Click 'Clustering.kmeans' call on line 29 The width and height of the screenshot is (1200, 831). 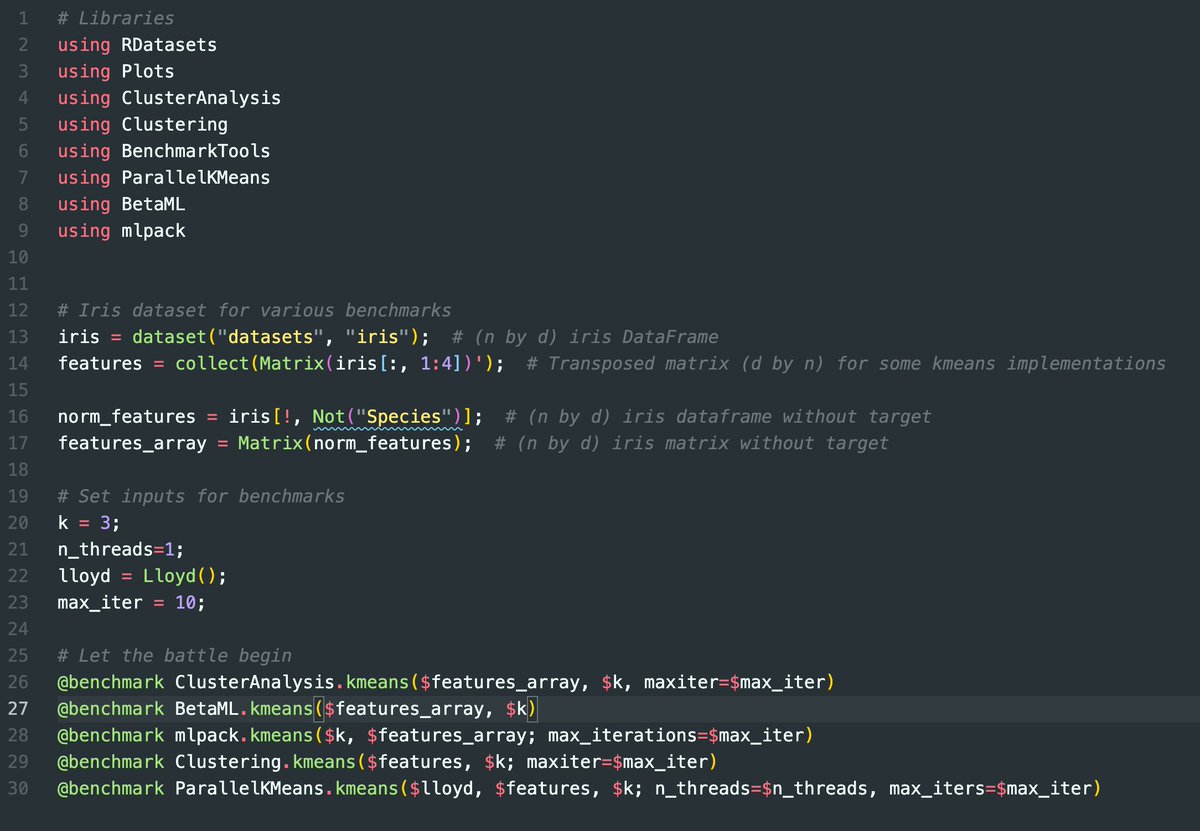click(265, 762)
